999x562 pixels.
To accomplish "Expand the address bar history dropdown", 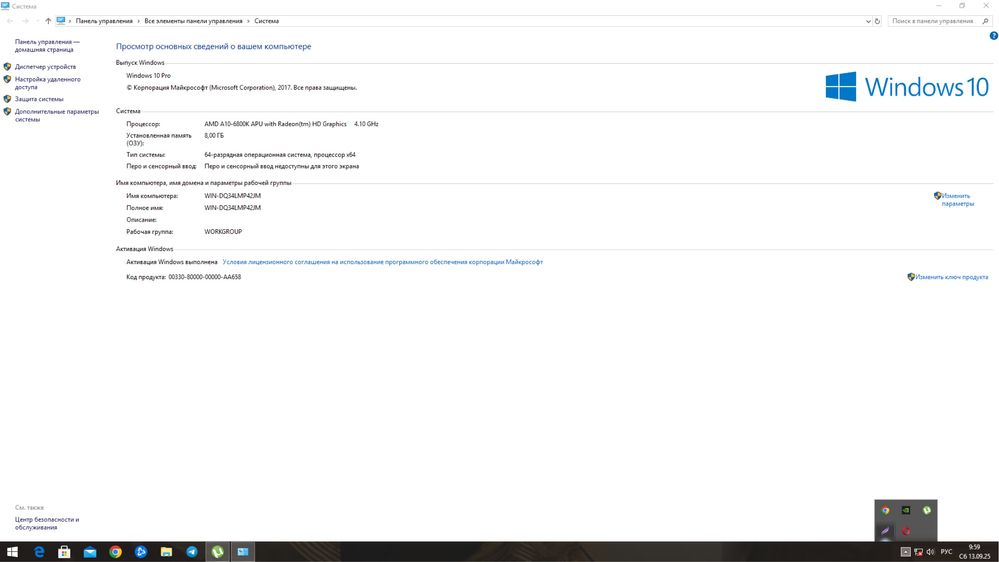I will tap(868, 21).
